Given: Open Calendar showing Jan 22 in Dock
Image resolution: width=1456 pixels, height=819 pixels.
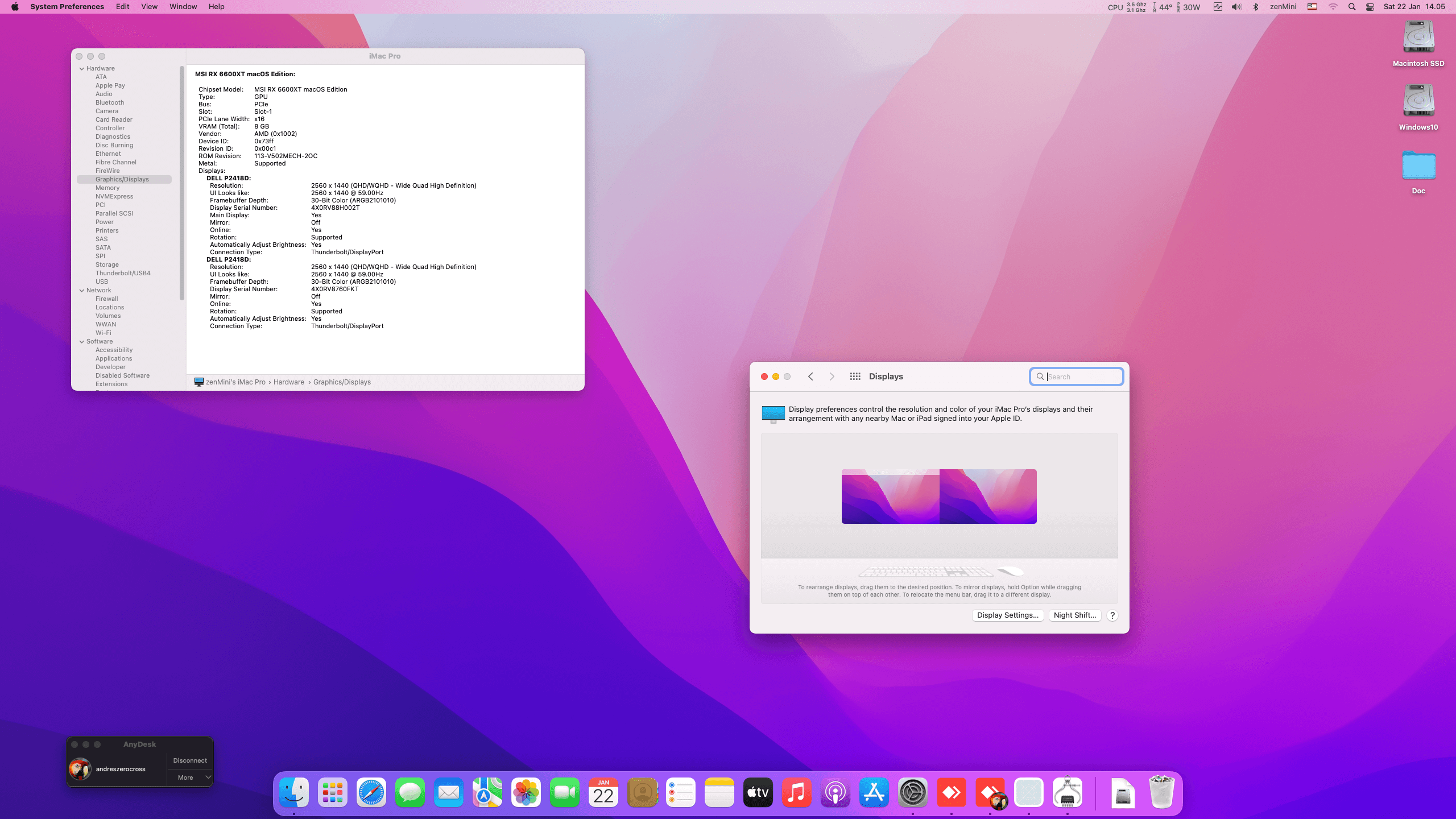Looking at the screenshot, I should 603,792.
